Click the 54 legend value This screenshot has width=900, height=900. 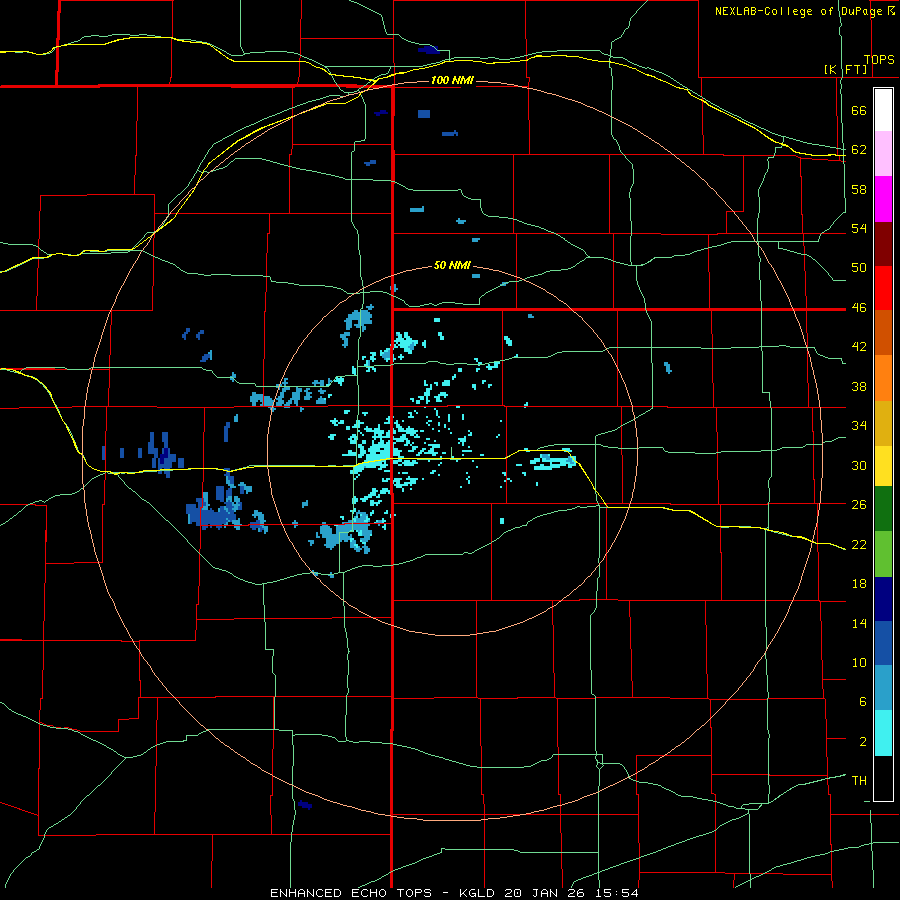tap(859, 228)
